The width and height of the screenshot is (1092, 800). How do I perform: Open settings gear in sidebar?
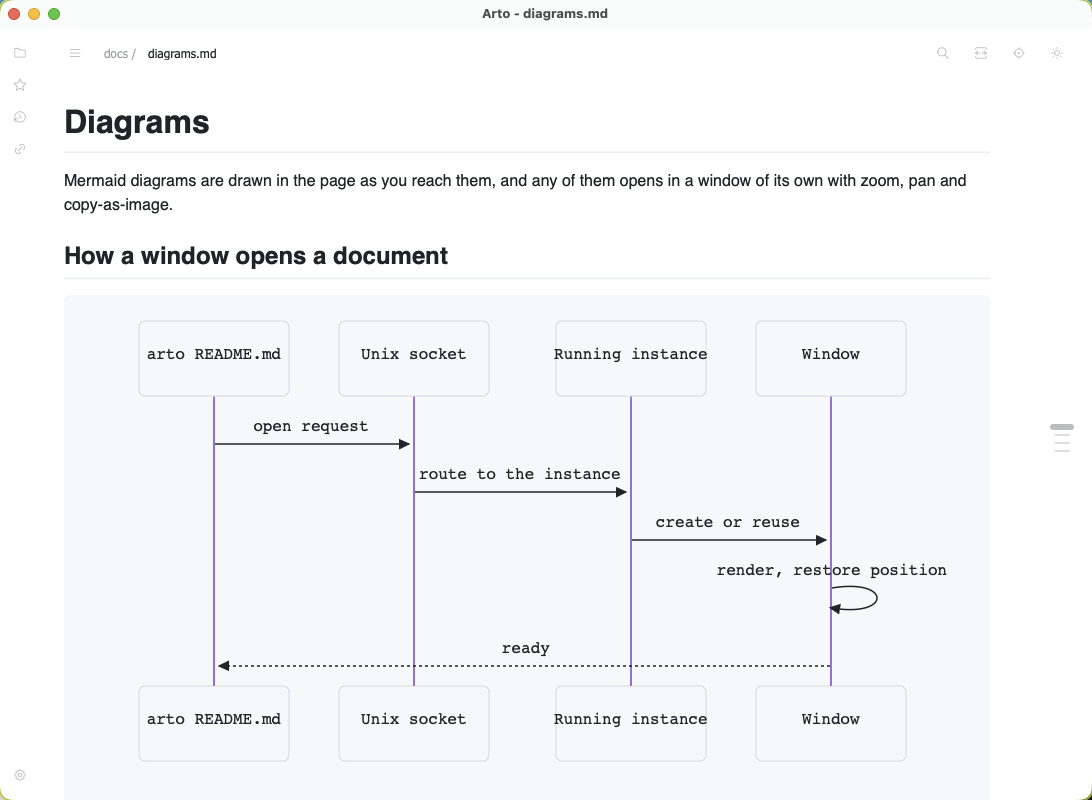(20, 775)
